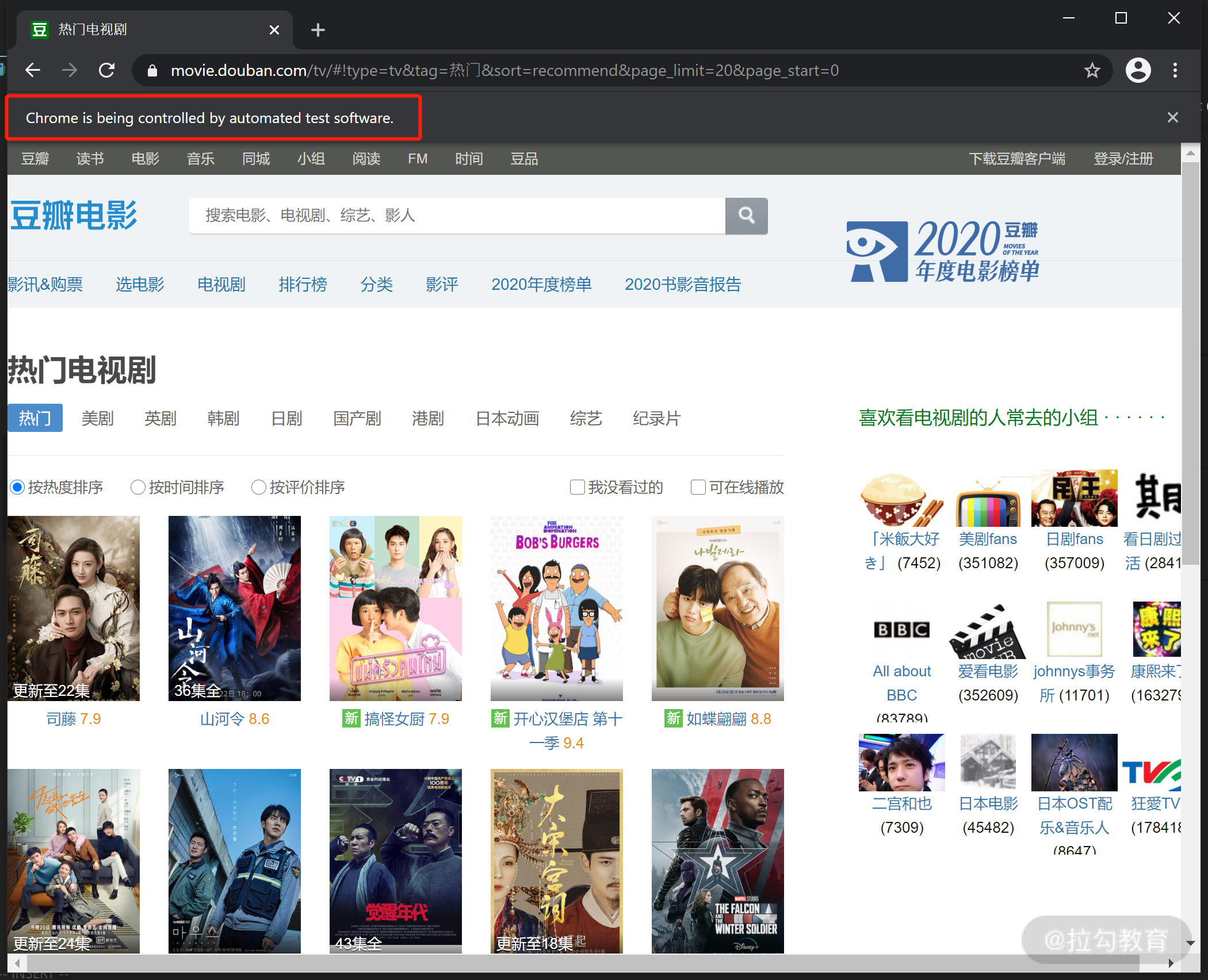Click the browser back arrow

[33, 70]
